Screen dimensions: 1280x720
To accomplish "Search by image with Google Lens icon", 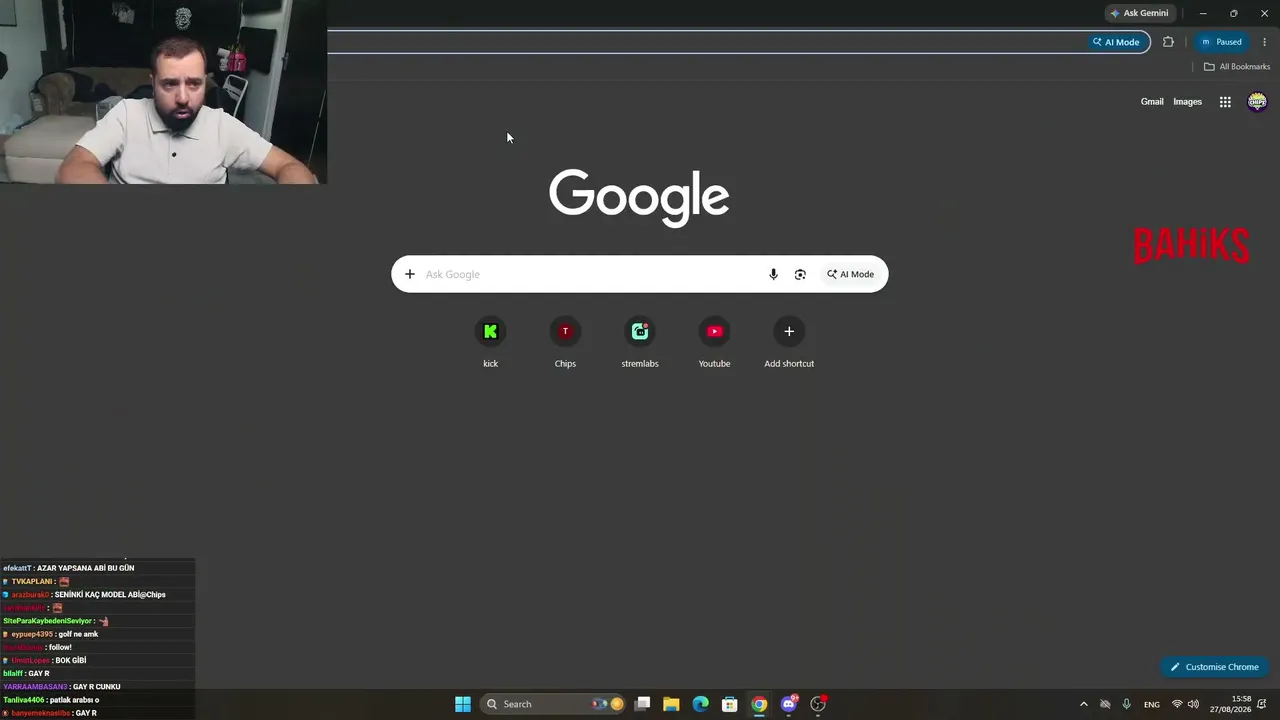I will [800, 274].
